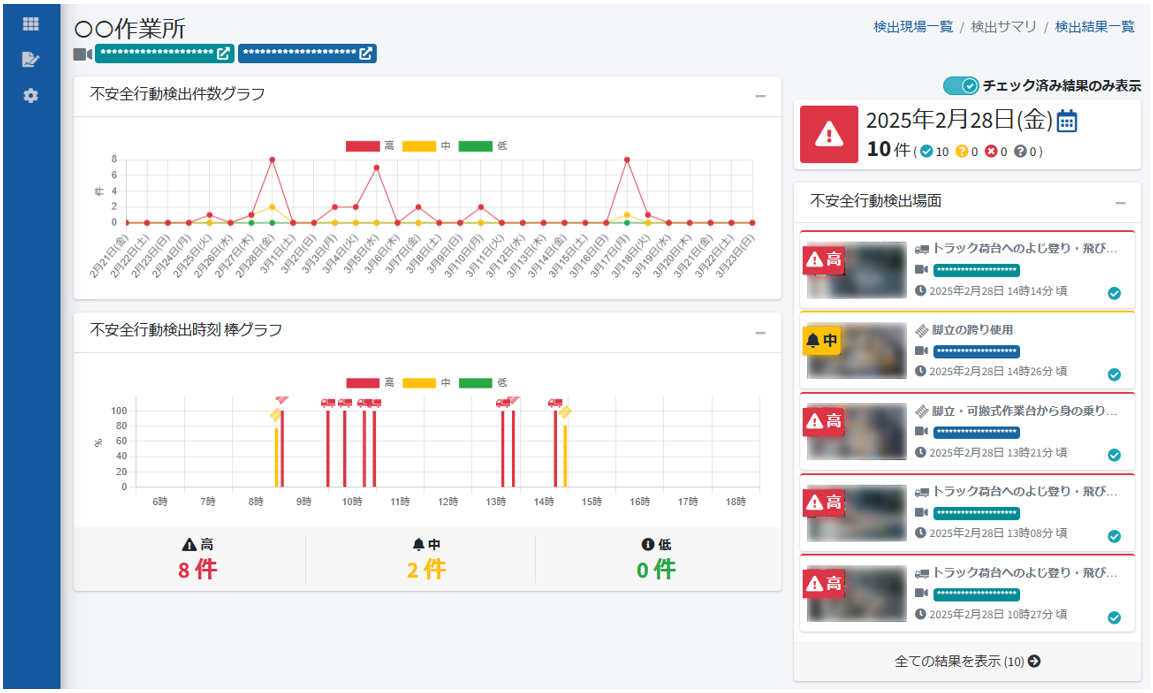
Task: Click truck icon on 13時08分 result
Action: (x=922, y=492)
